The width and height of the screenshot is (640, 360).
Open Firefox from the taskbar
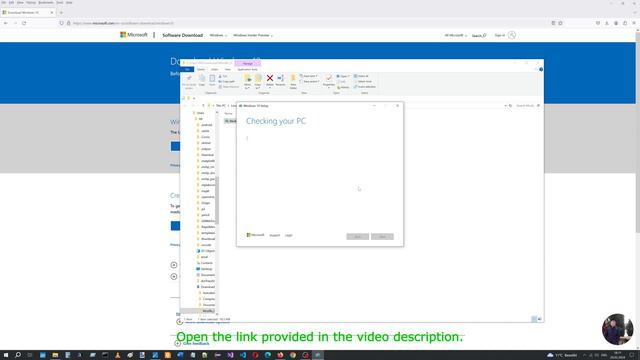[280, 355]
